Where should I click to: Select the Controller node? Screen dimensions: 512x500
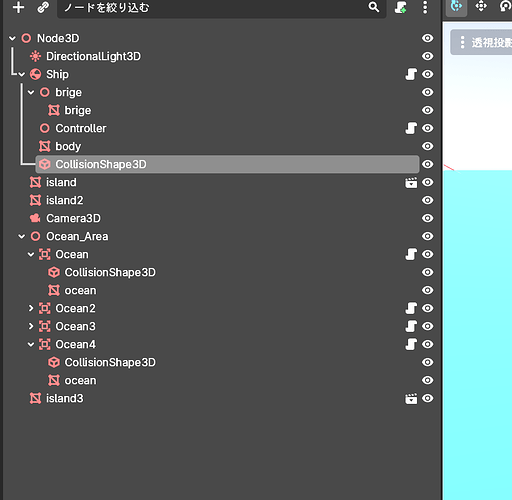tap(81, 128)
